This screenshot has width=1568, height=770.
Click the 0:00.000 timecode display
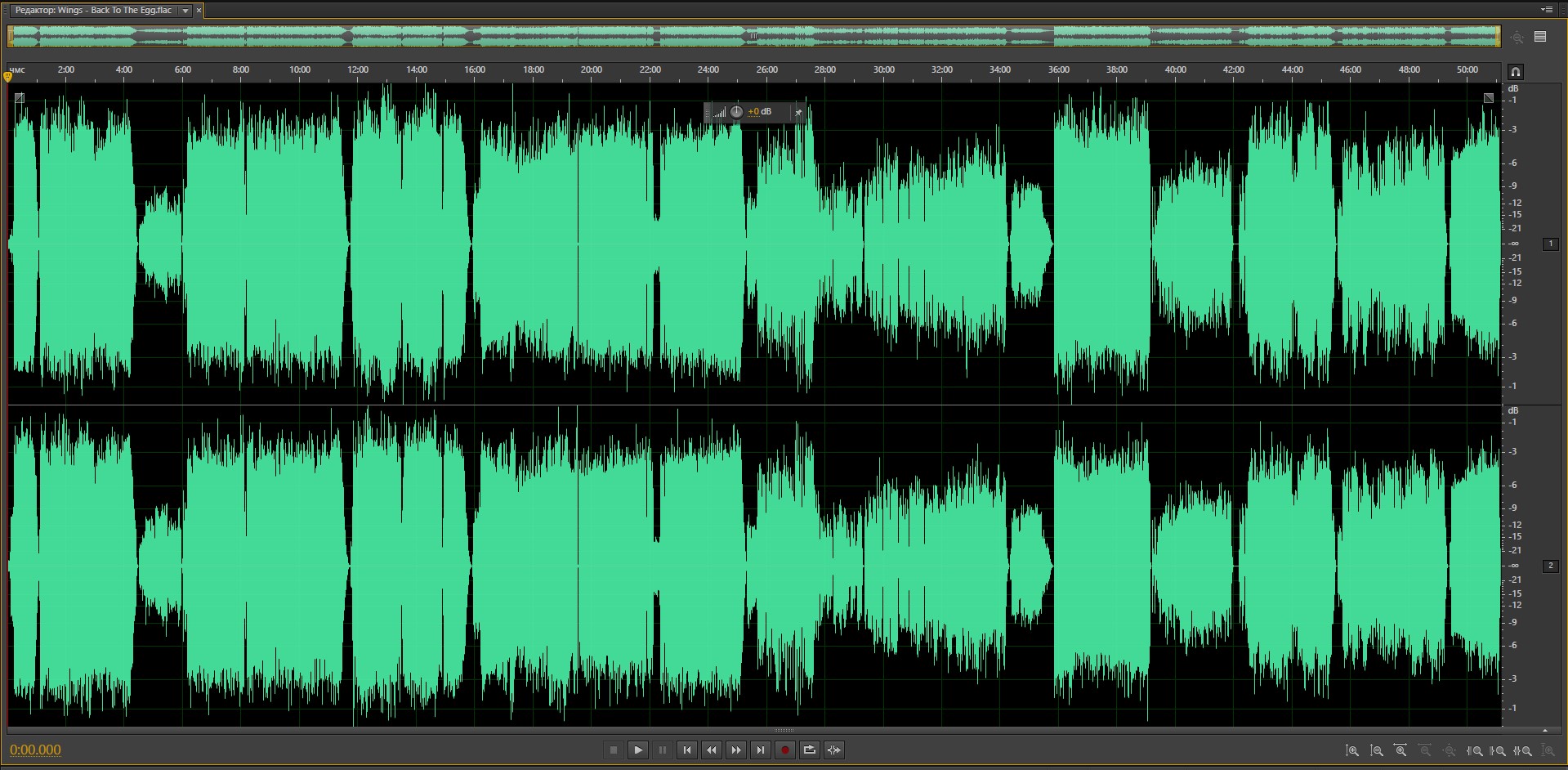pos(35,750)
